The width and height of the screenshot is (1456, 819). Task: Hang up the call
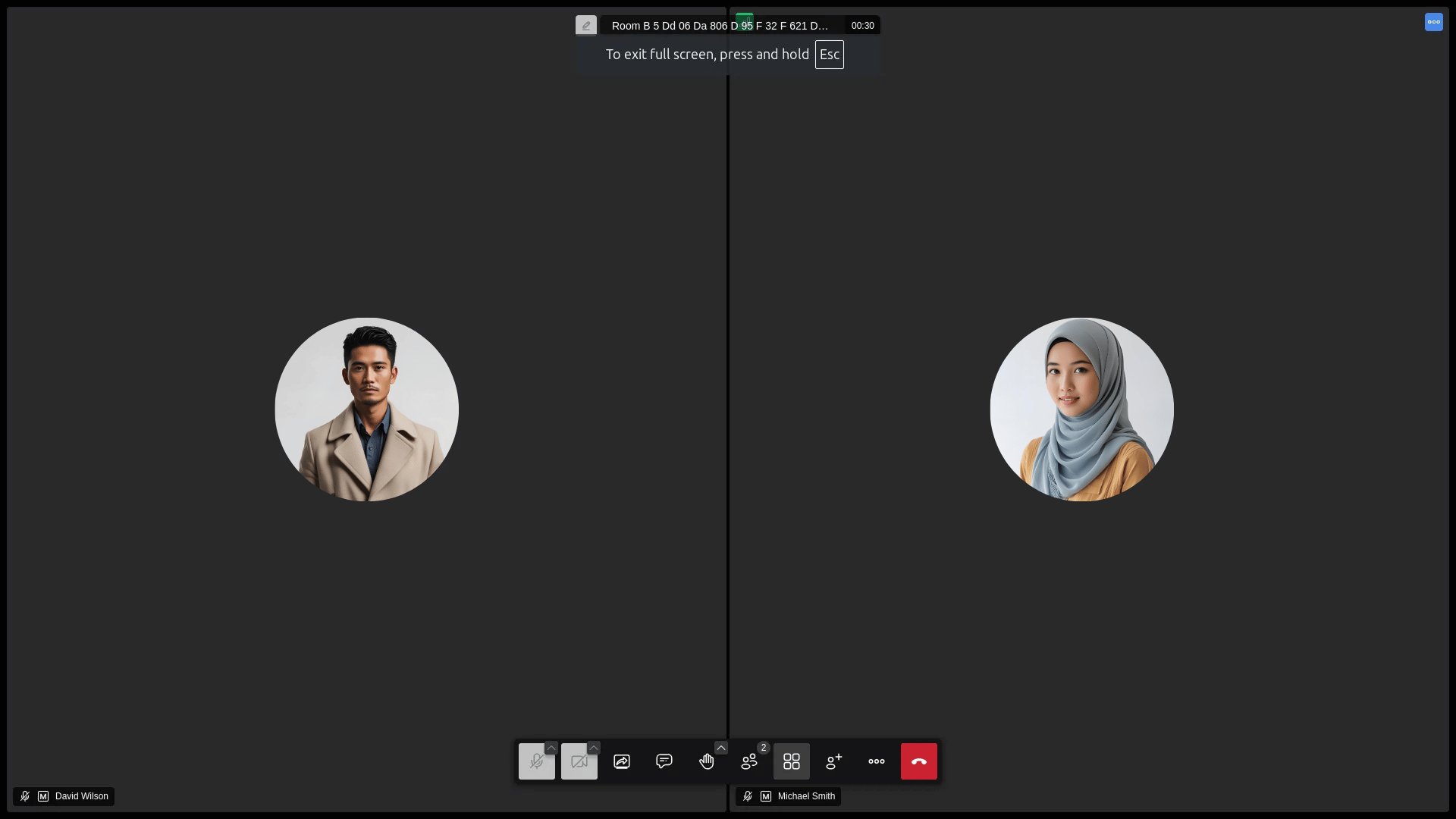pos(918,761)
